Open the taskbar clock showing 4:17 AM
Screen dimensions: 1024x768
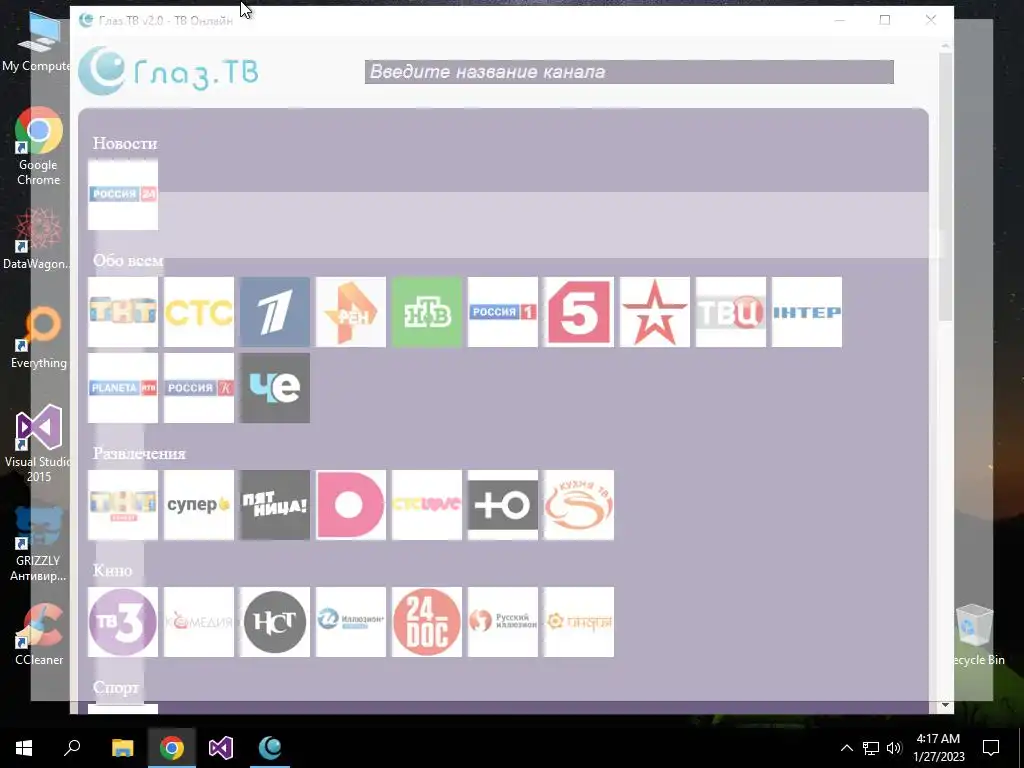point(938,748)
